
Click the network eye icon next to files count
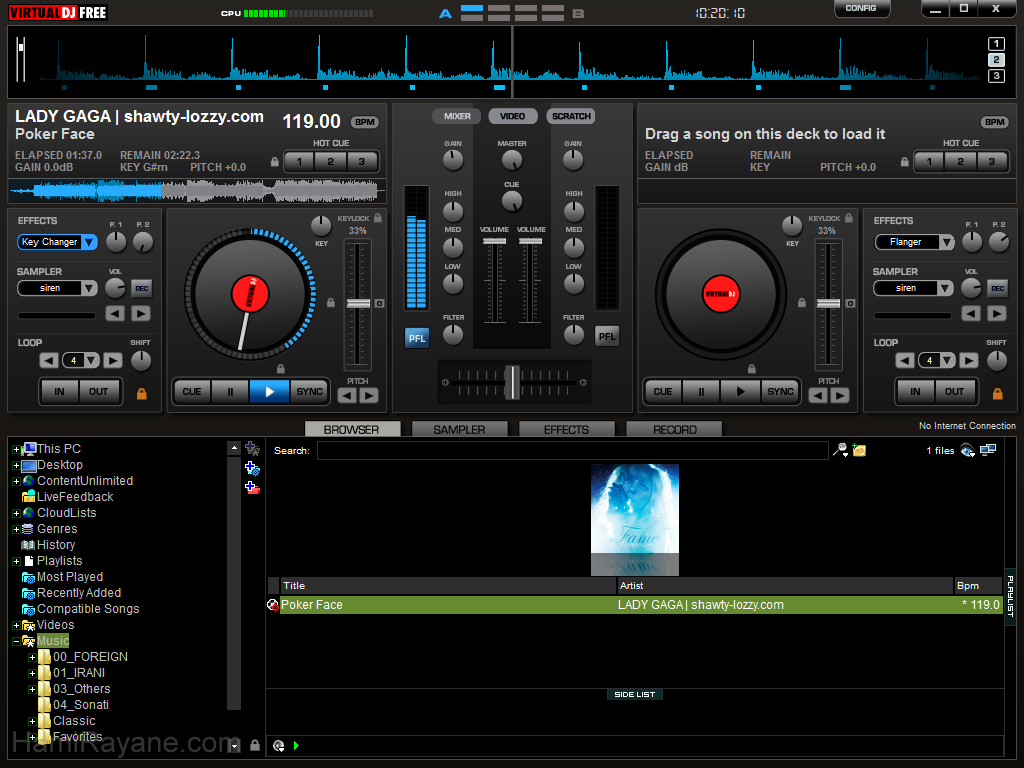click(x=968, y=451)
